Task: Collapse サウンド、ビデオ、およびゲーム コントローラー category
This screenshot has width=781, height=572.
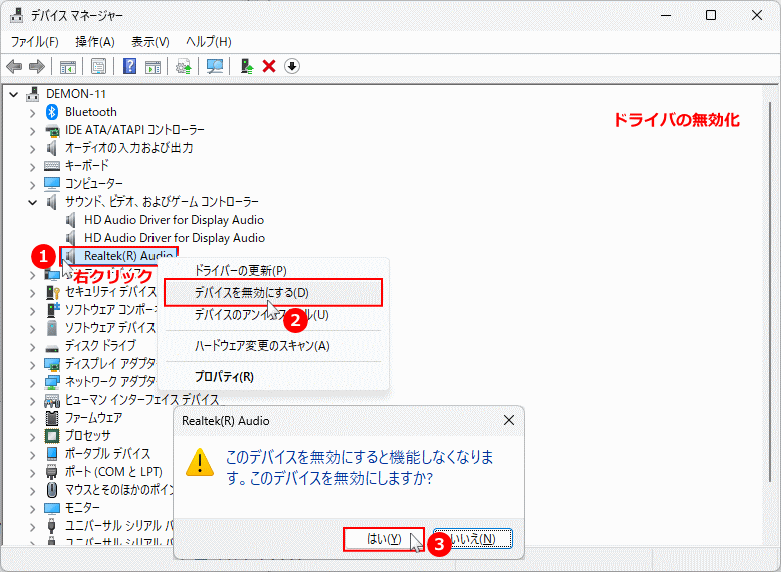Action: click(x=32, y=202)
